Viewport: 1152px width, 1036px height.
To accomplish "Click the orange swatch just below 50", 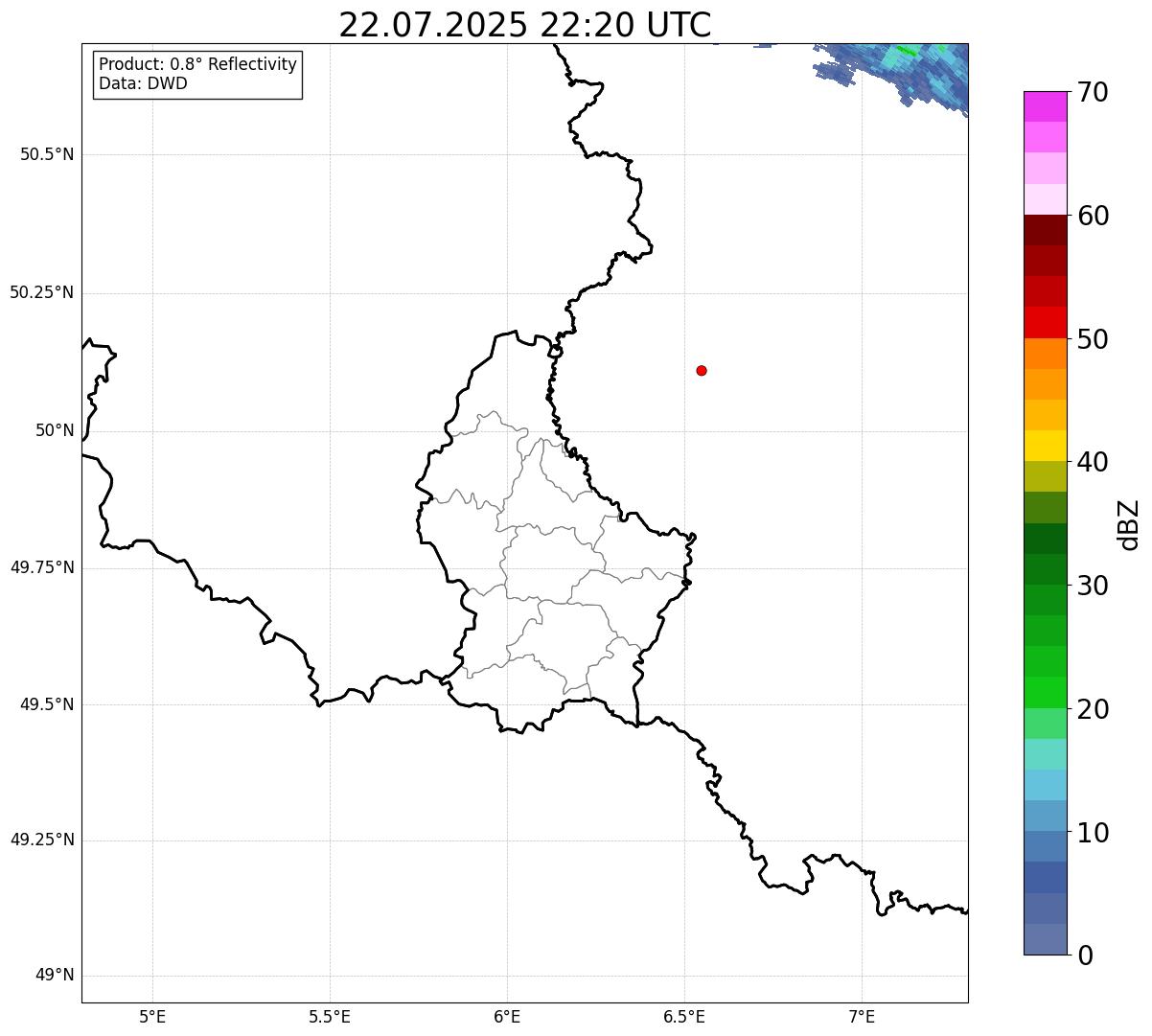I will [1045, 354].
